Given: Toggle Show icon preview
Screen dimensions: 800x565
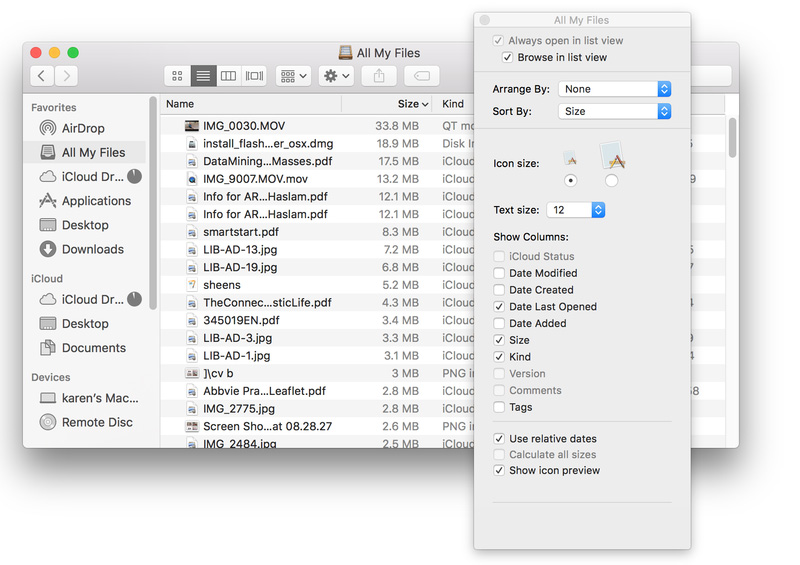Looking at the screenshot, I should [499, 471].
